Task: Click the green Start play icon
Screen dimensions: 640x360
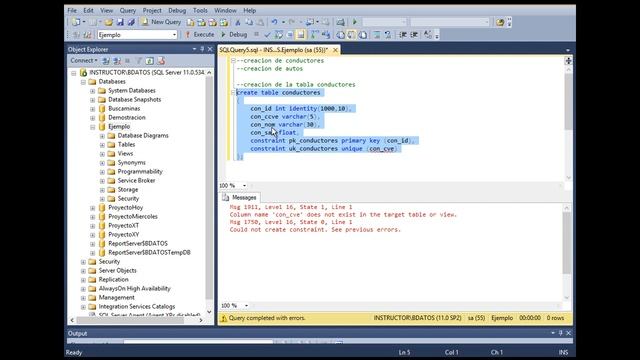Action: pyautogui.click(x=355, y=22)
